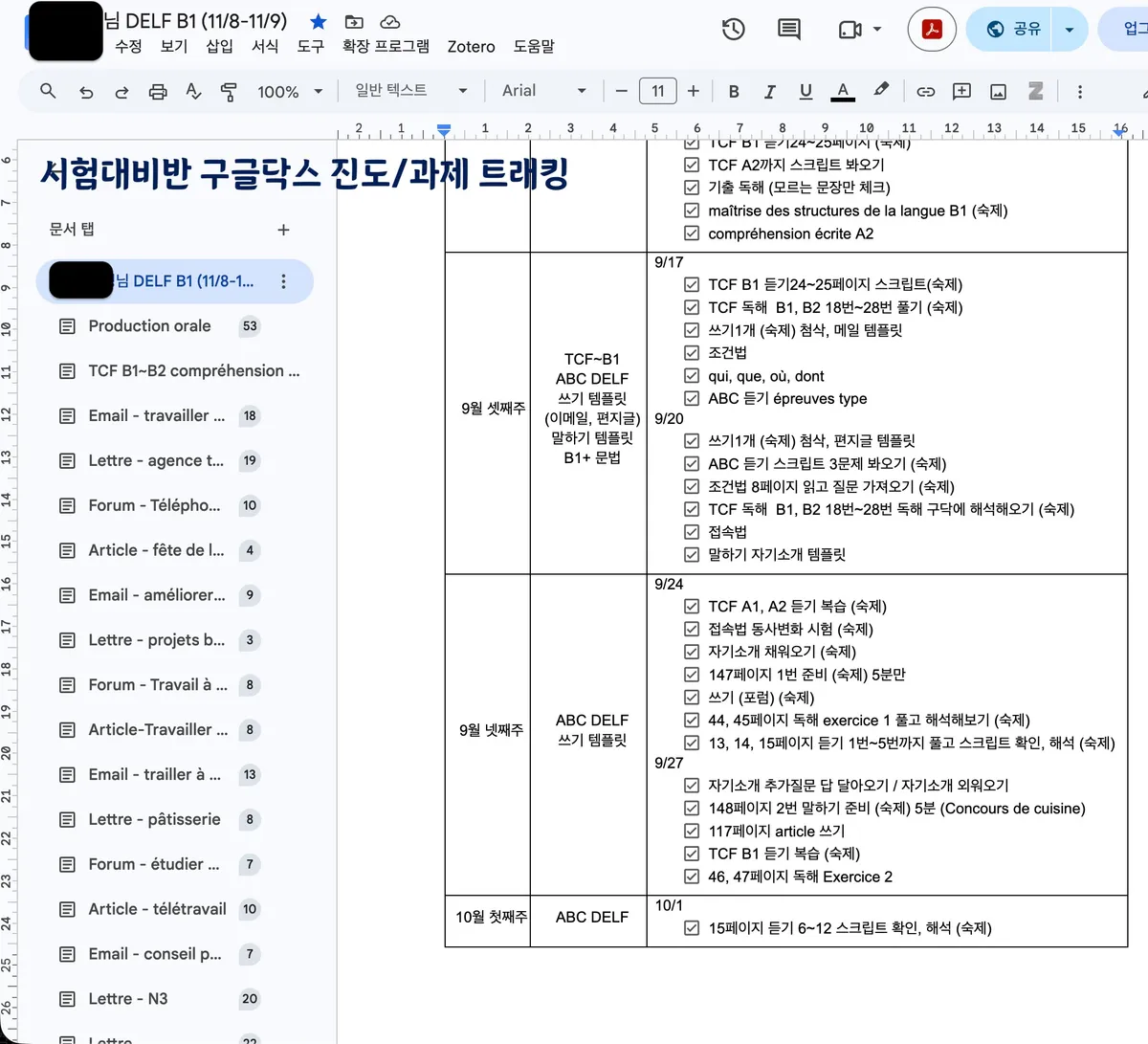Toggle 'ABC 듣기 épreuves type' checkbox

(692, 398)
